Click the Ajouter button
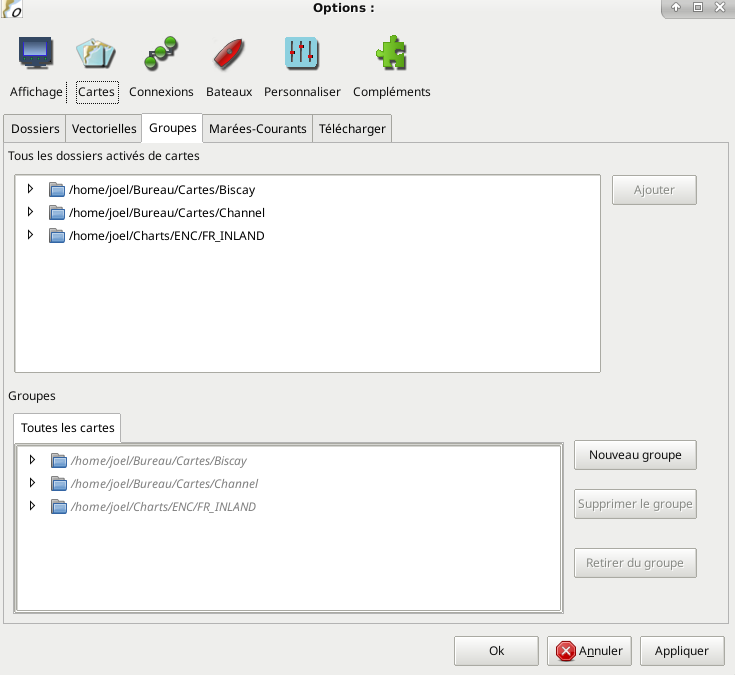735x675 pixels. point(654,190)
